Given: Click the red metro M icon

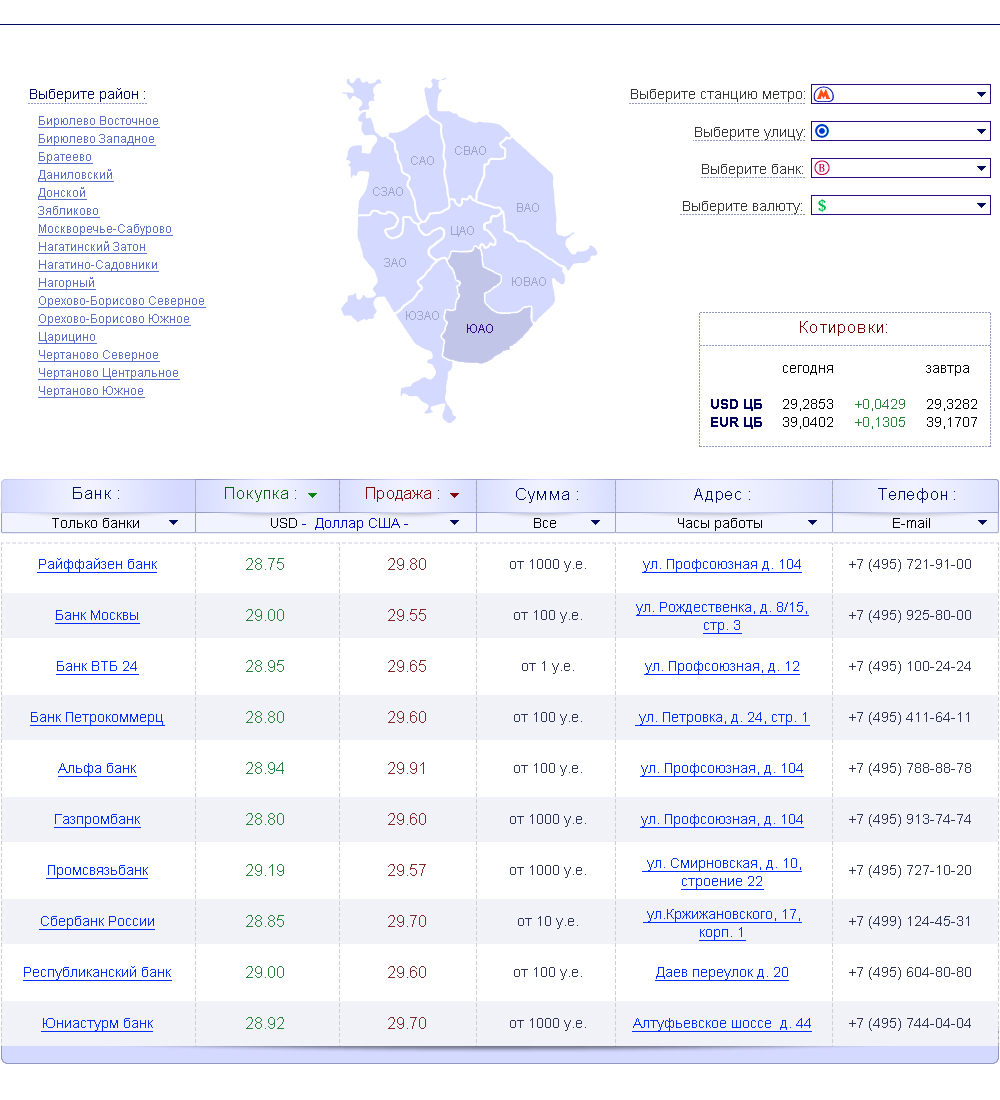Looking at the screenshot, I should 824,95.
